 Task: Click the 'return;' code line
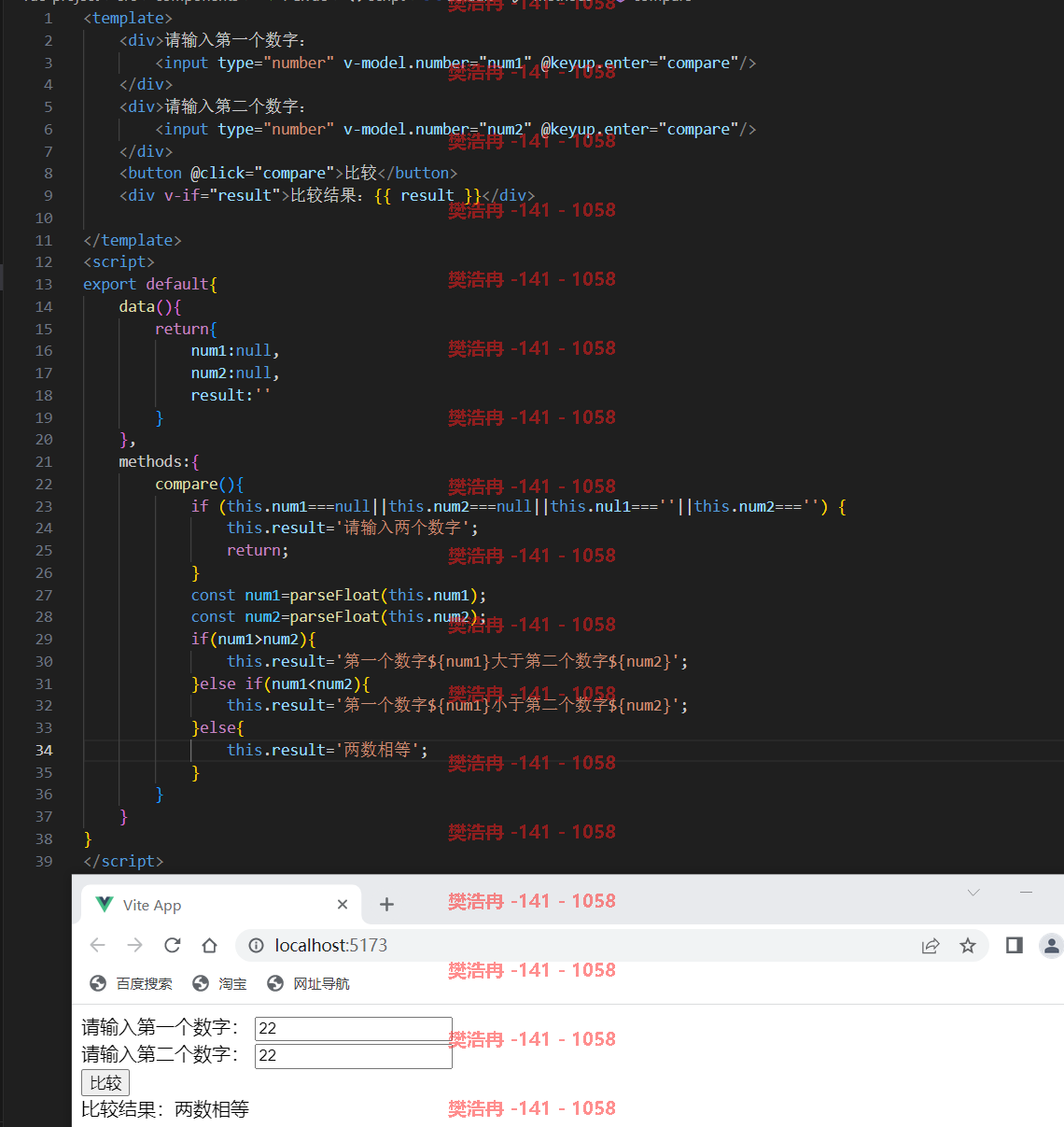pyautogui.click(x=258, y=550)
